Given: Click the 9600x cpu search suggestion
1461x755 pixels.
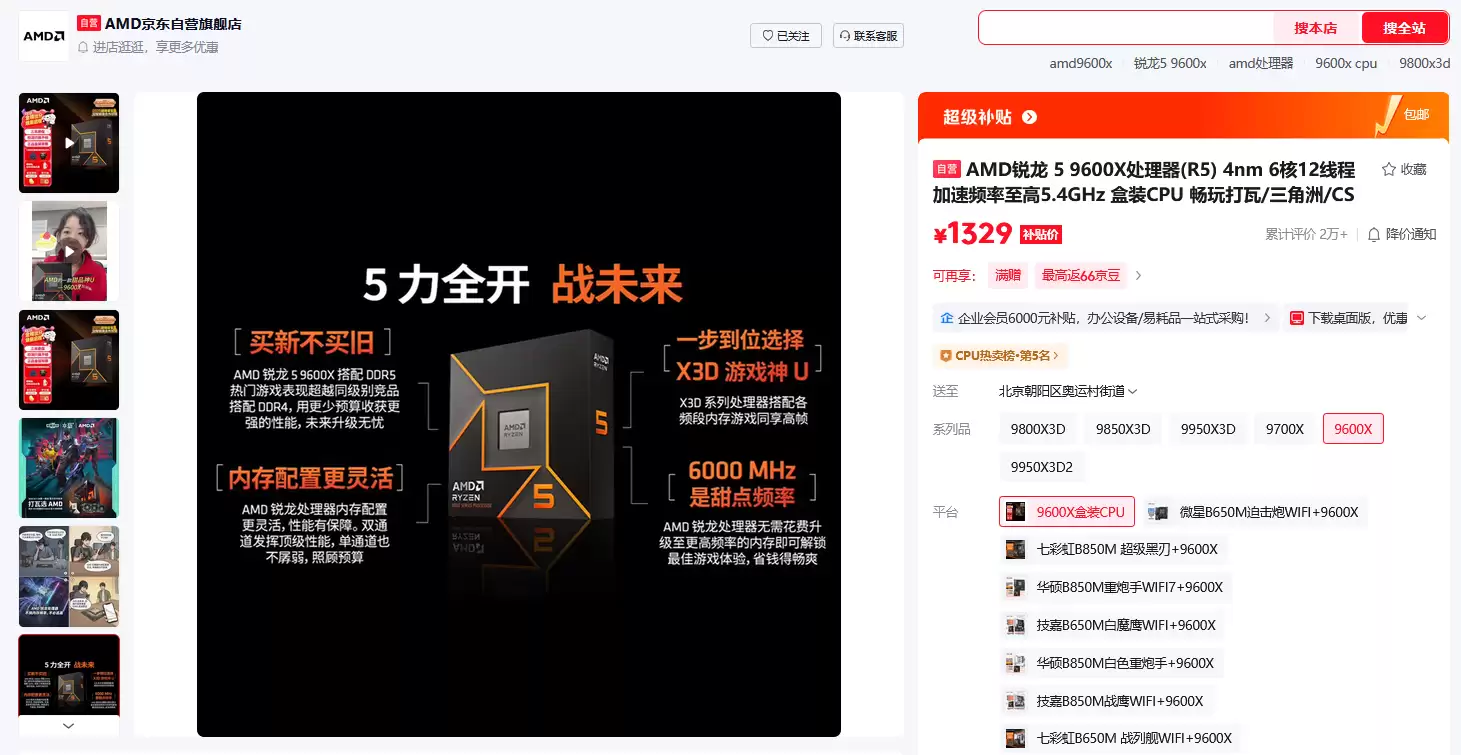Looking at the screenshot, I should [1346, 63].
